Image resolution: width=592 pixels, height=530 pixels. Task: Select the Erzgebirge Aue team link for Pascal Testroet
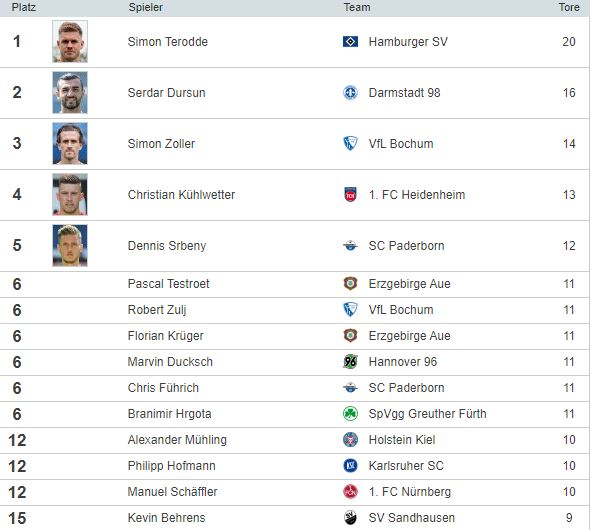coord(409,284)
